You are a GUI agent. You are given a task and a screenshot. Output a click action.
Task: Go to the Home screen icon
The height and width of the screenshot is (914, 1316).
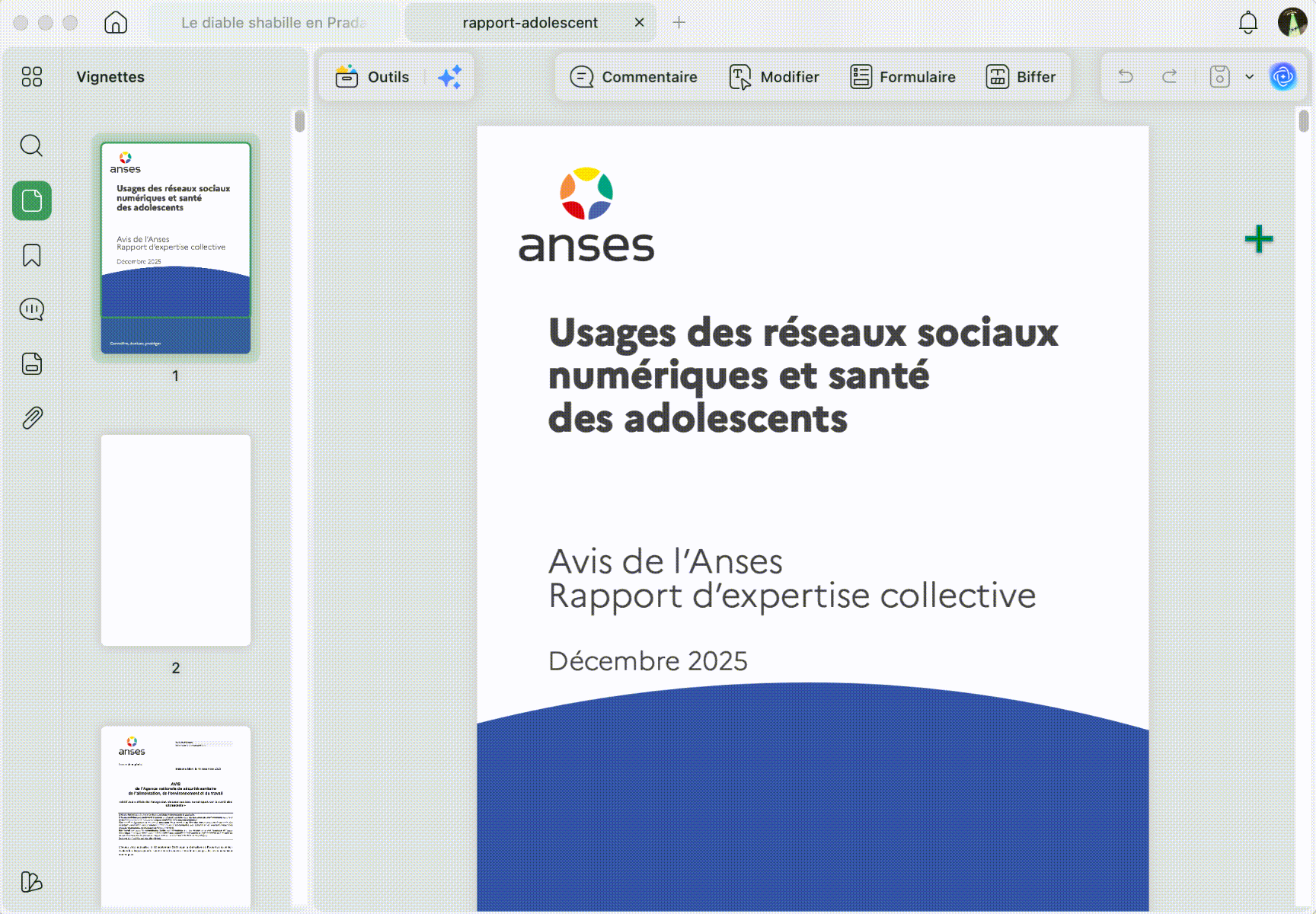[116, 23]
